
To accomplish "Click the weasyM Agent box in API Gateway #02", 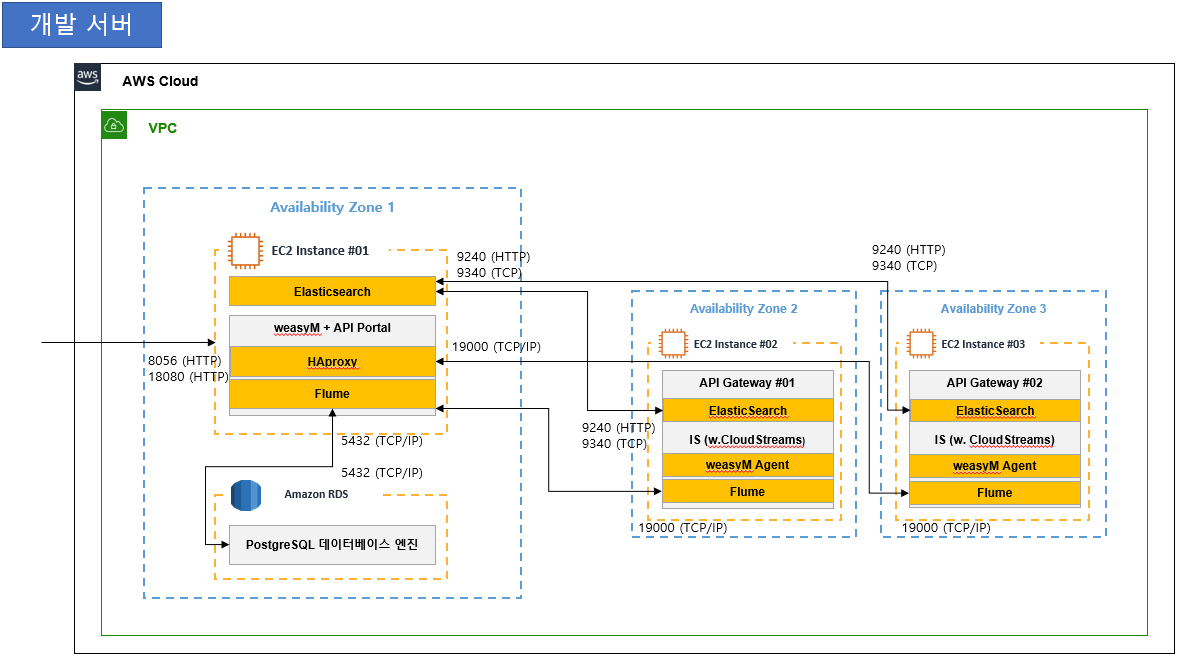I will [994, 465].
